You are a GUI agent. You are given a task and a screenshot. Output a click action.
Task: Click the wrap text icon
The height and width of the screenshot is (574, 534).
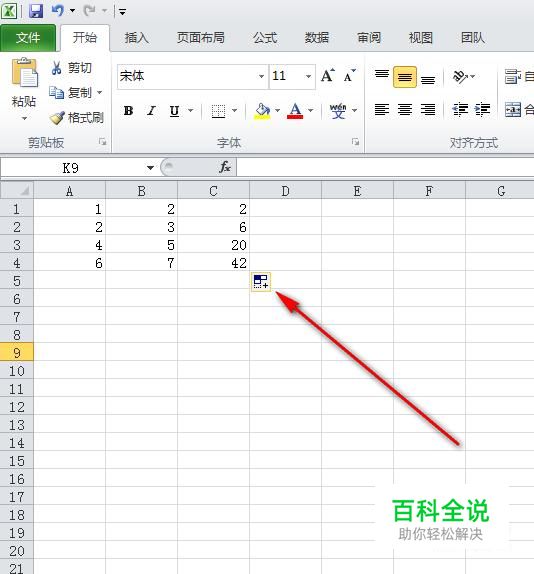512,77
